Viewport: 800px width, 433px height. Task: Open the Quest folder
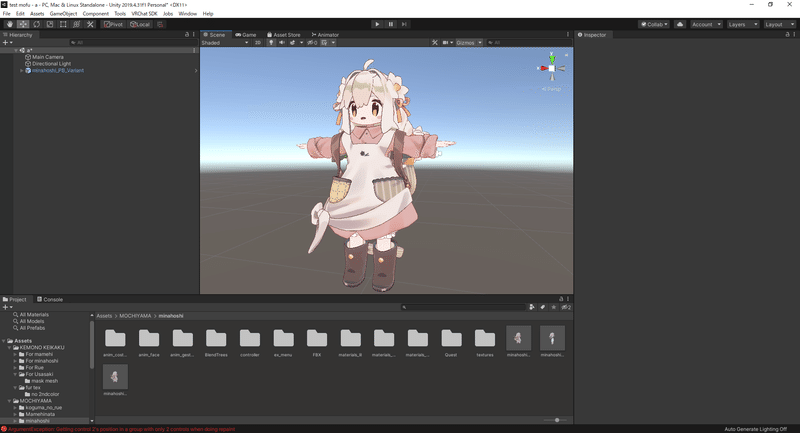[451, 342]
